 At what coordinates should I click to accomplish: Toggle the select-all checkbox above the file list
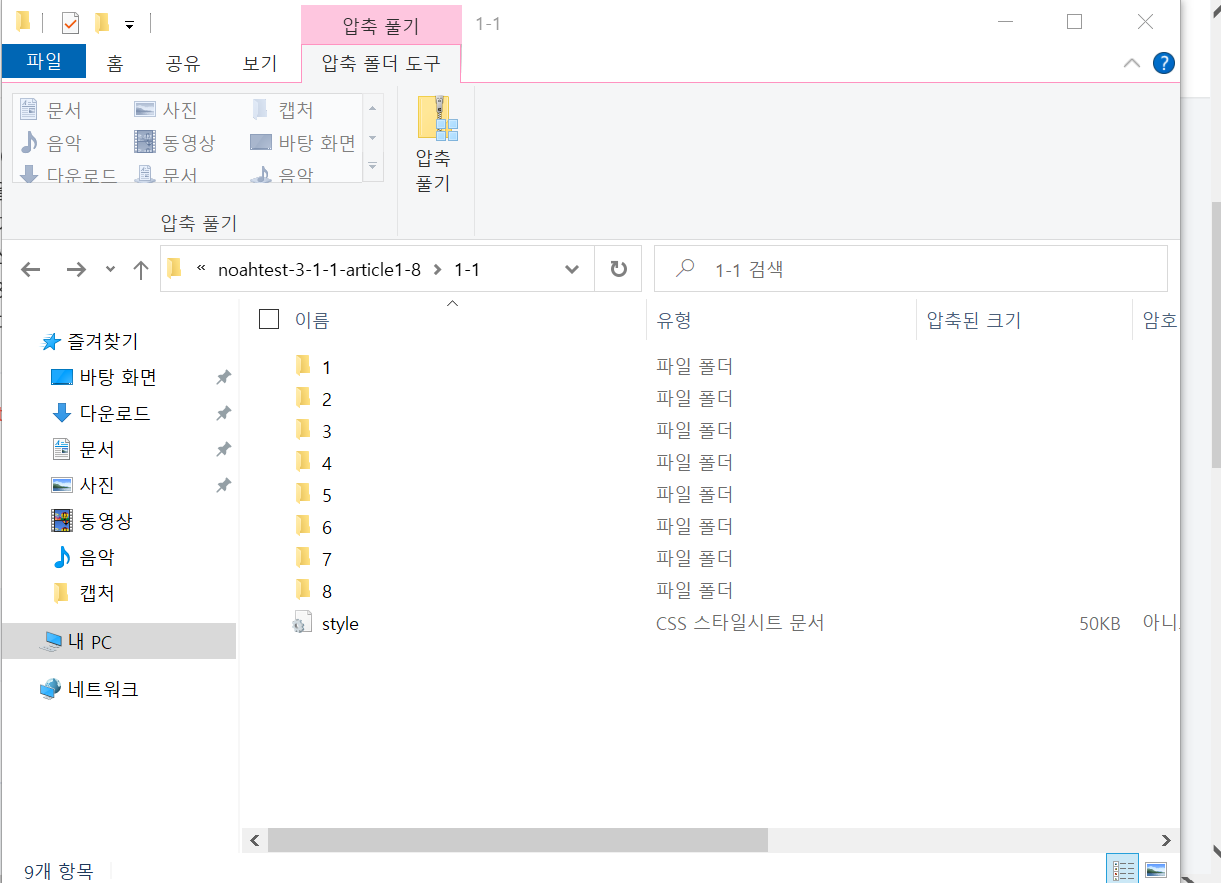[269, 318]
